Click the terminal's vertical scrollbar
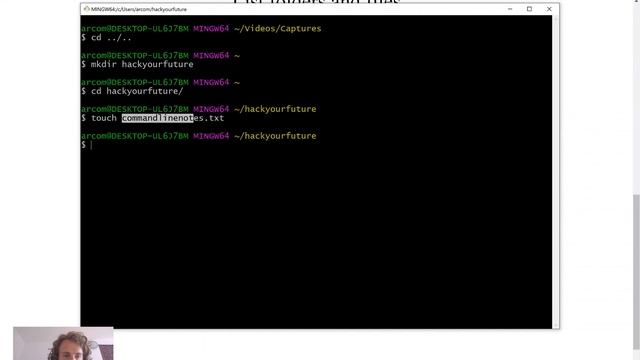The image size is (640, 360). (x=556, y=172)
